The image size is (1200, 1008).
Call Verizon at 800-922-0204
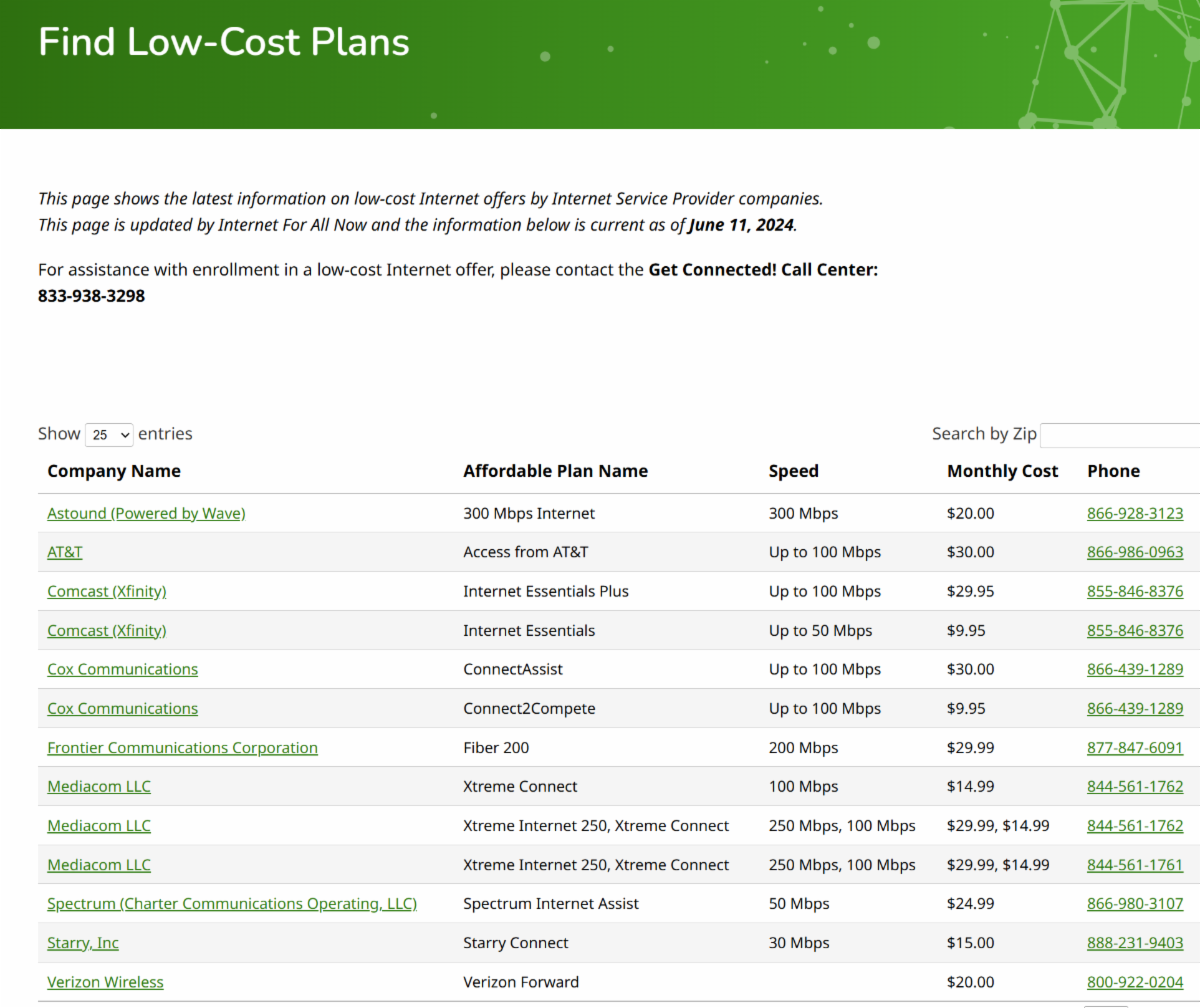pyautogui.click(x=1135, y=982)
